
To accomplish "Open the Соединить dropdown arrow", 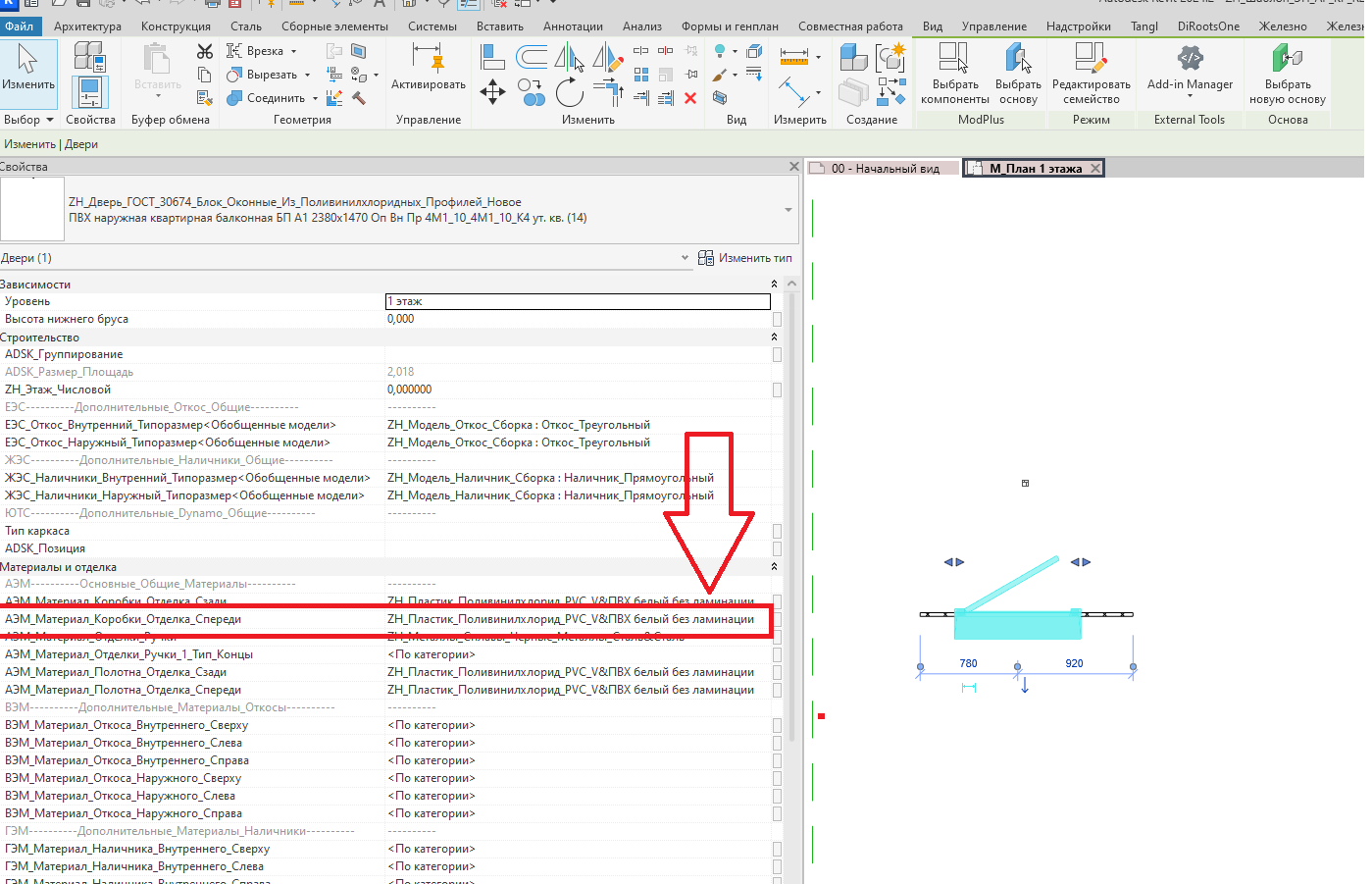I will coord(315,98).
